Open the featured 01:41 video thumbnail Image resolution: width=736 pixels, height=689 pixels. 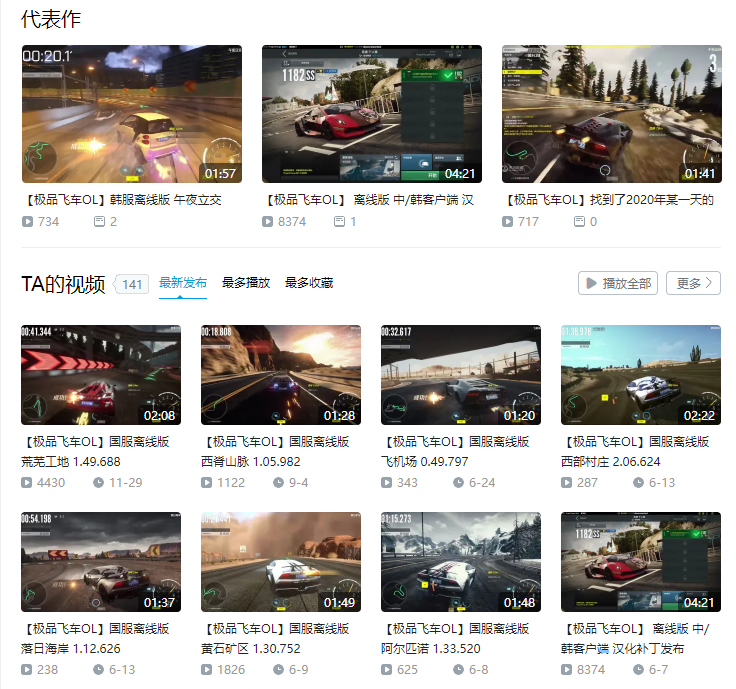coord(612,114)
